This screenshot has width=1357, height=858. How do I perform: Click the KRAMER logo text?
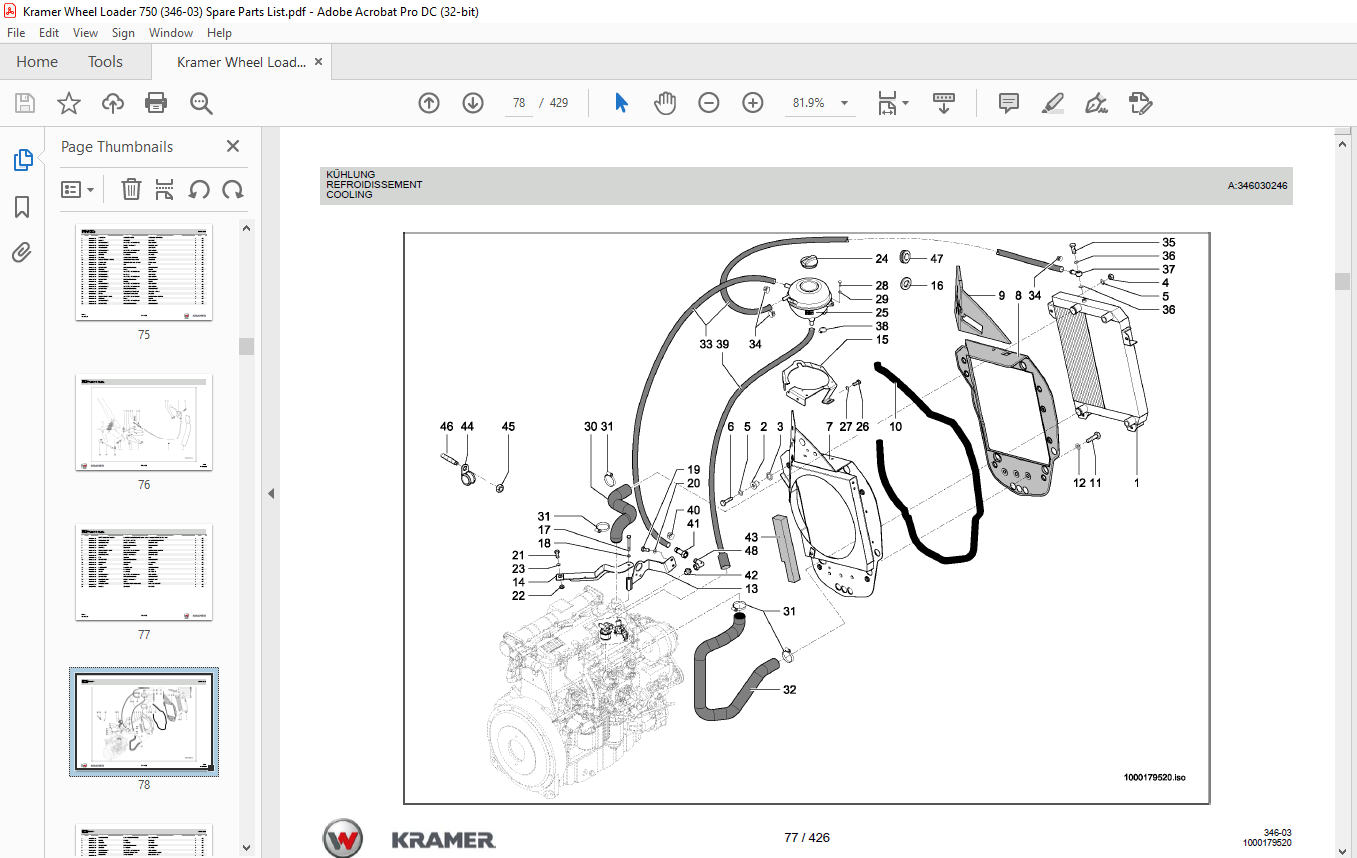point(443,840)
